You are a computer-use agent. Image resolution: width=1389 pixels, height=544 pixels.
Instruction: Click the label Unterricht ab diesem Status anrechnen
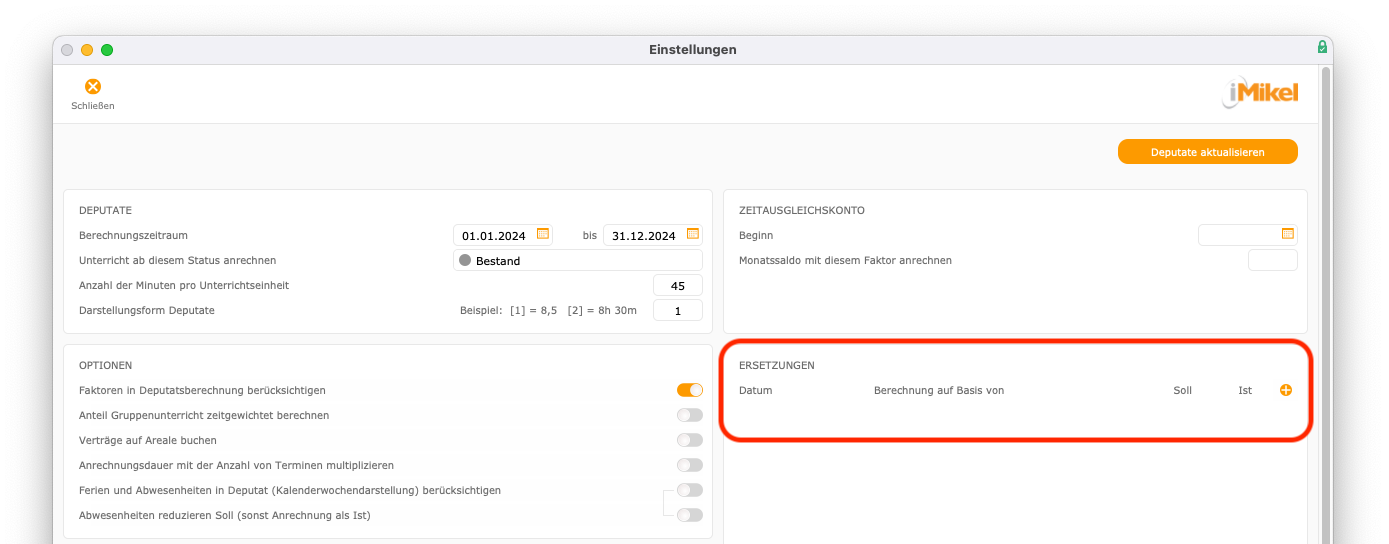(x=177, y=260)
